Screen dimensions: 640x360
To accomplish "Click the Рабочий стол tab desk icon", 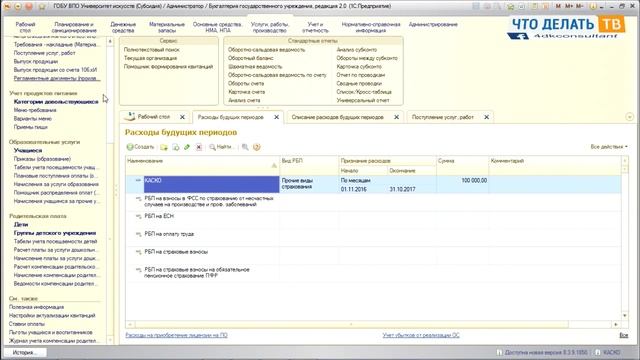I will 130,116.
